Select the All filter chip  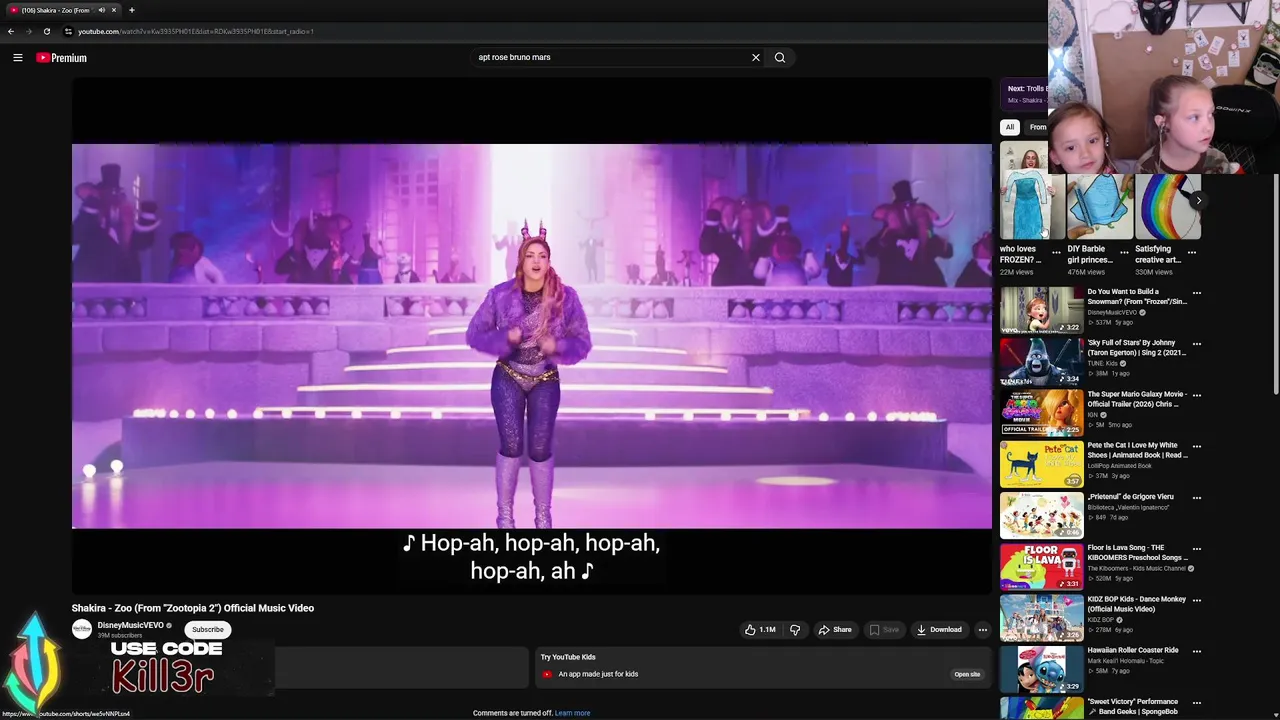[x=1010, y=127]
